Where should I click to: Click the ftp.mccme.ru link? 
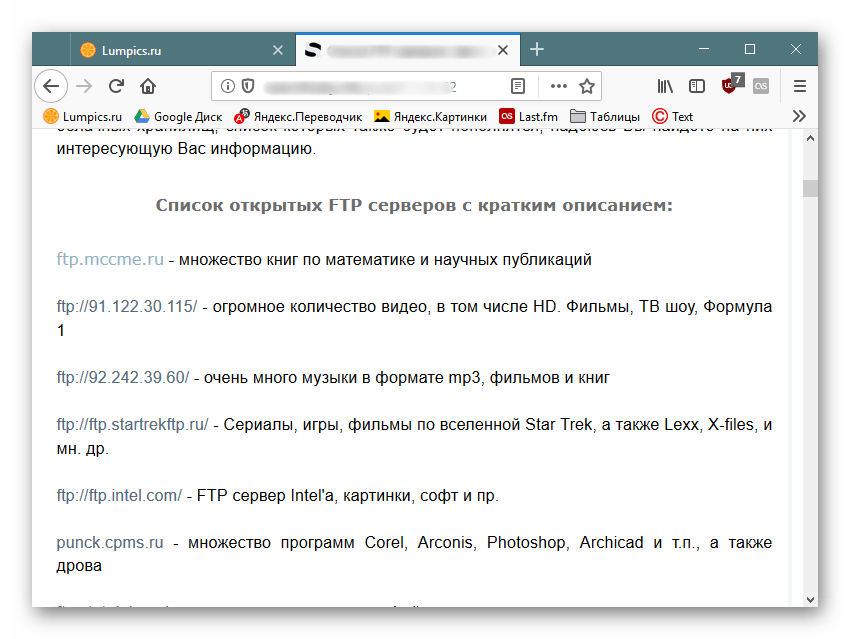click(x=110, y=260)
